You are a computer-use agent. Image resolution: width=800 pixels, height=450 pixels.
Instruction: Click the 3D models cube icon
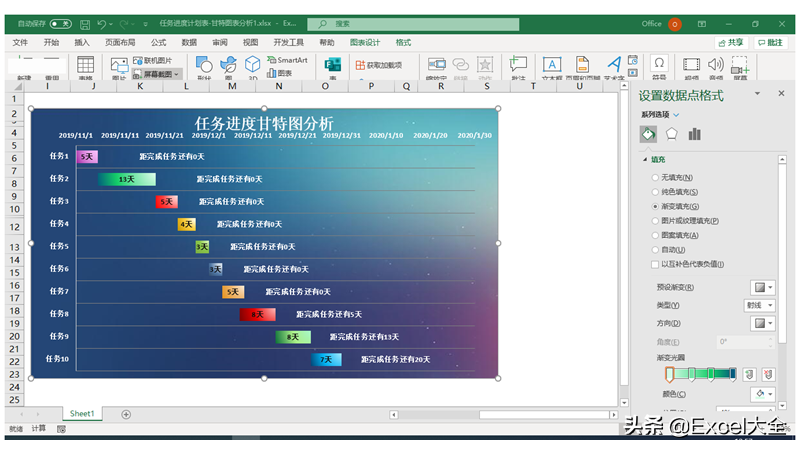click(253, 64)
